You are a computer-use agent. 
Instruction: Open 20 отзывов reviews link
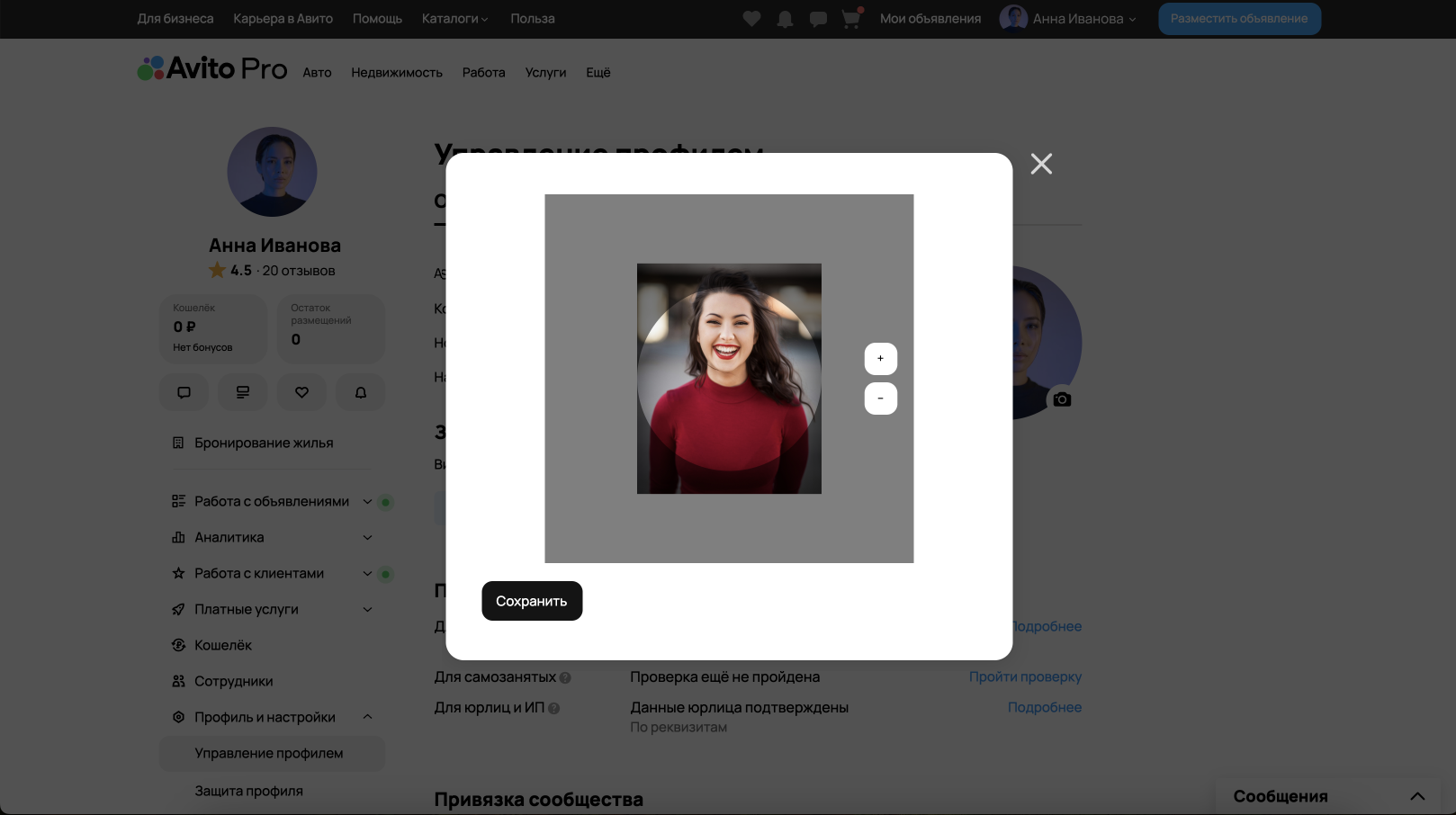click(299, 271)
